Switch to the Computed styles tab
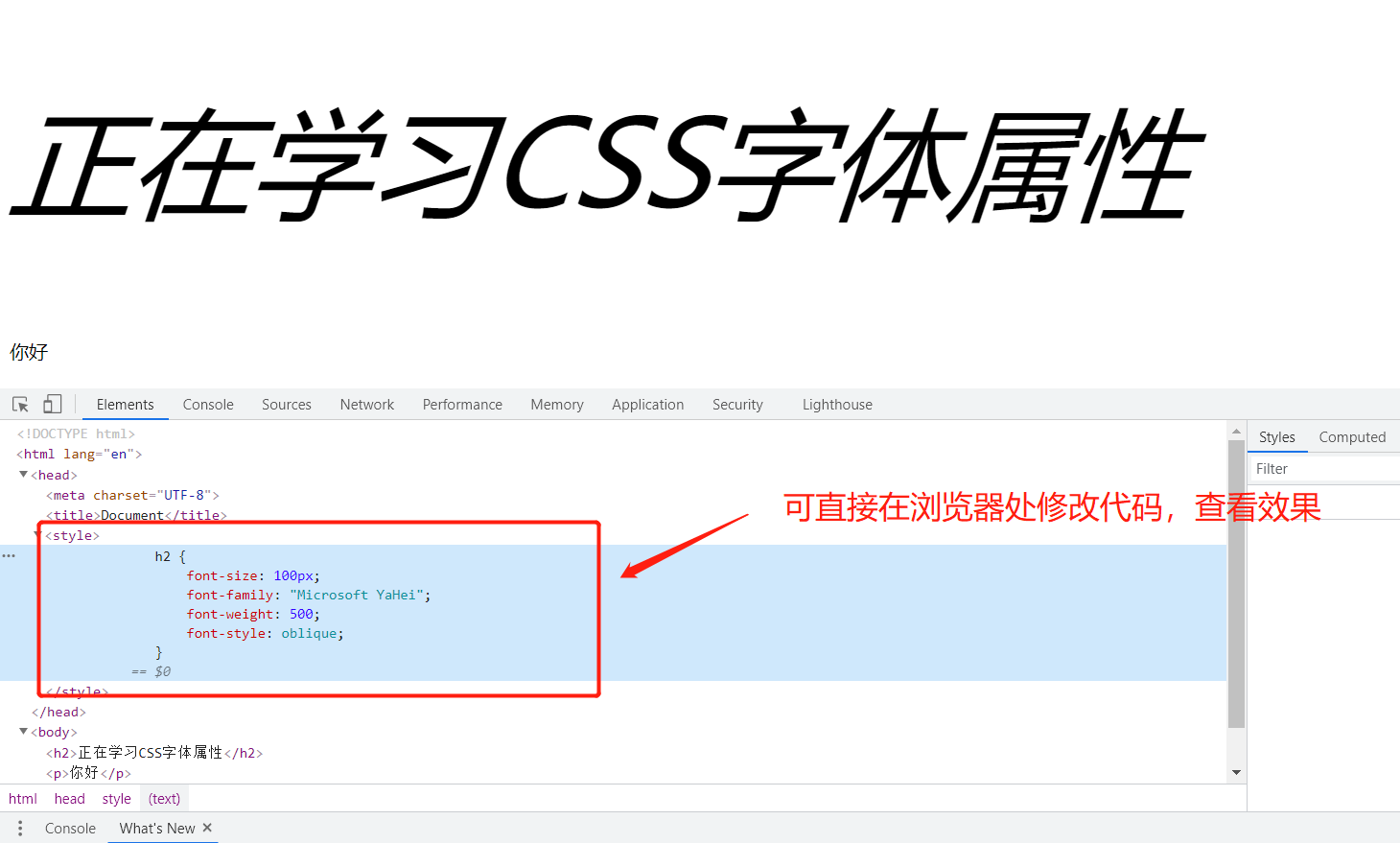 [1352, 436]
